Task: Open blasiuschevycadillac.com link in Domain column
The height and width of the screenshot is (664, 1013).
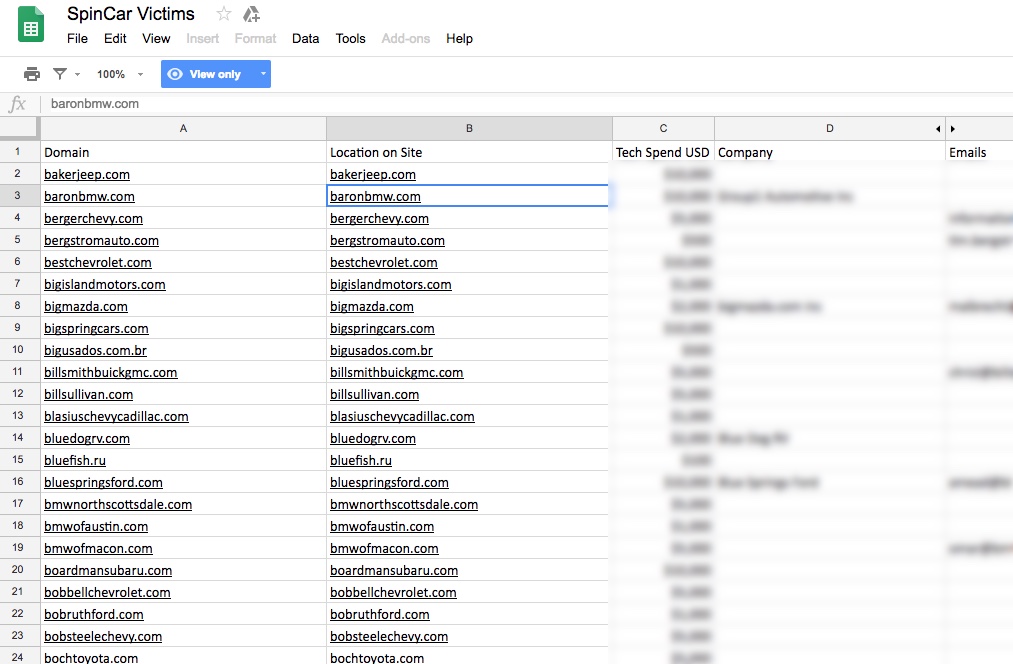Action: pyautogui.click(x=116, y=416)
